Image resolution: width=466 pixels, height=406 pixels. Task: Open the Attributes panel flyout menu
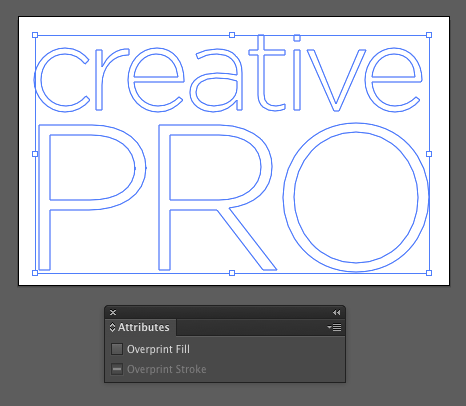click(x=334, y=327)
